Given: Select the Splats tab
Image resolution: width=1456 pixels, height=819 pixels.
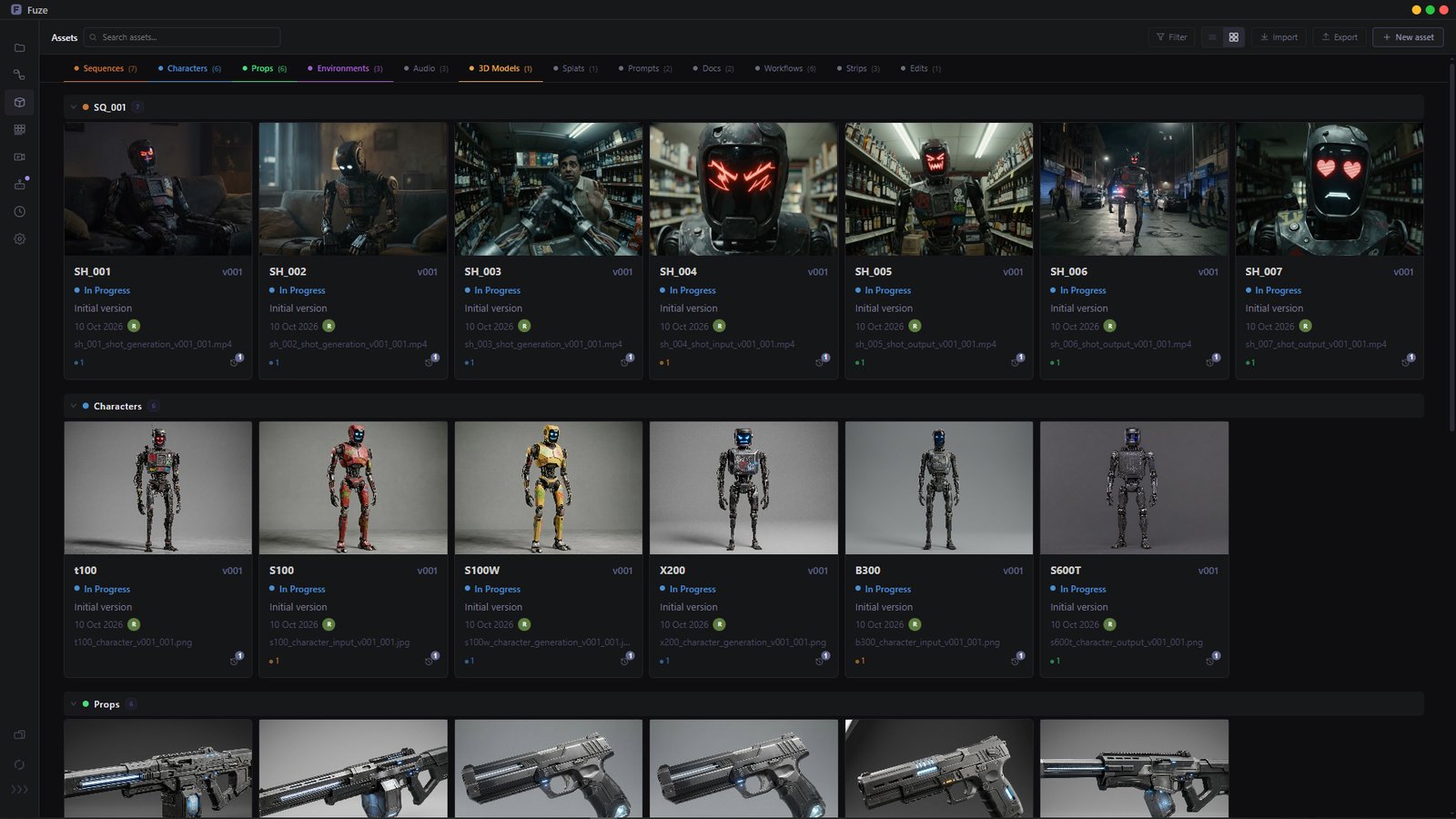Looking at the screenshot, I should click(x=575, y=68).
